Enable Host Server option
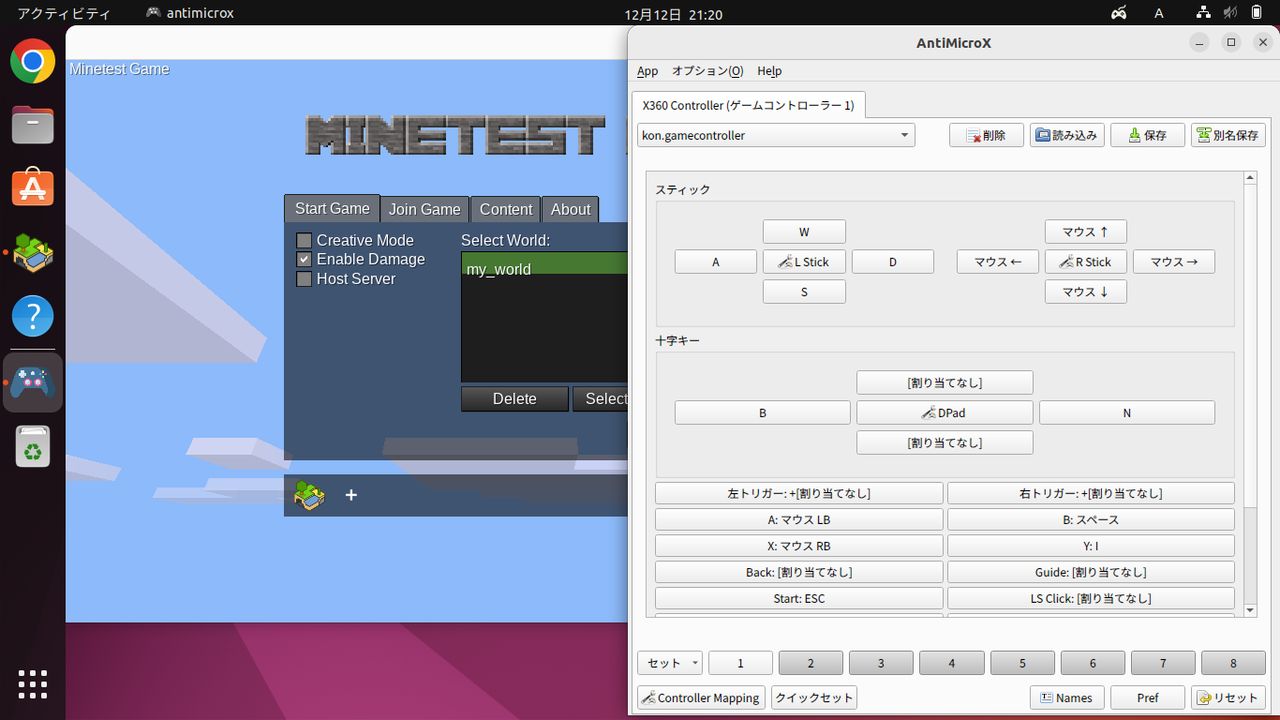This screenshot has width=1280, height=720. point(303,279)
